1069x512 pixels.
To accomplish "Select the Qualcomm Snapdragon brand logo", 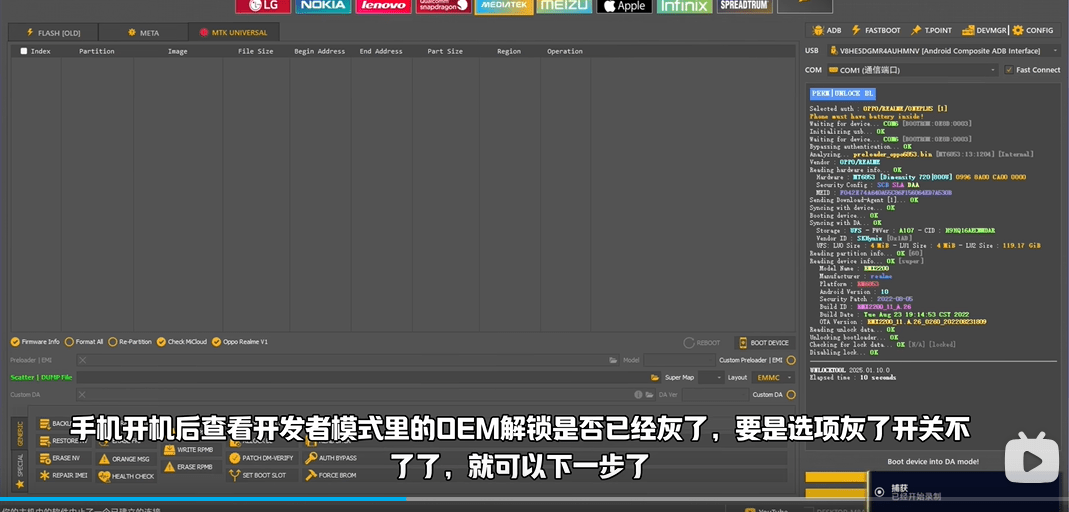I will coord(443,6).
